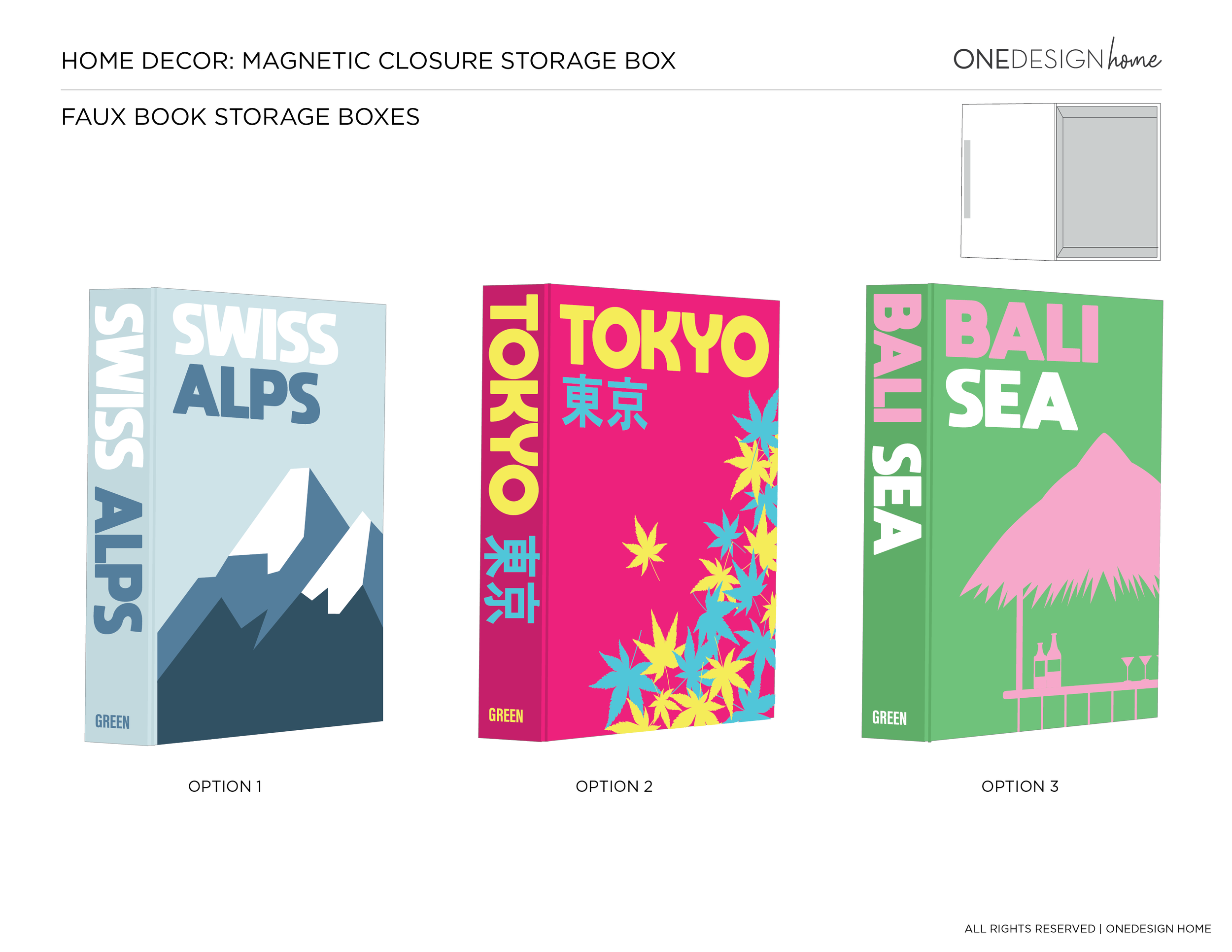Select the OPTION 2 label

pyautogui.click(x=614, y=786)
